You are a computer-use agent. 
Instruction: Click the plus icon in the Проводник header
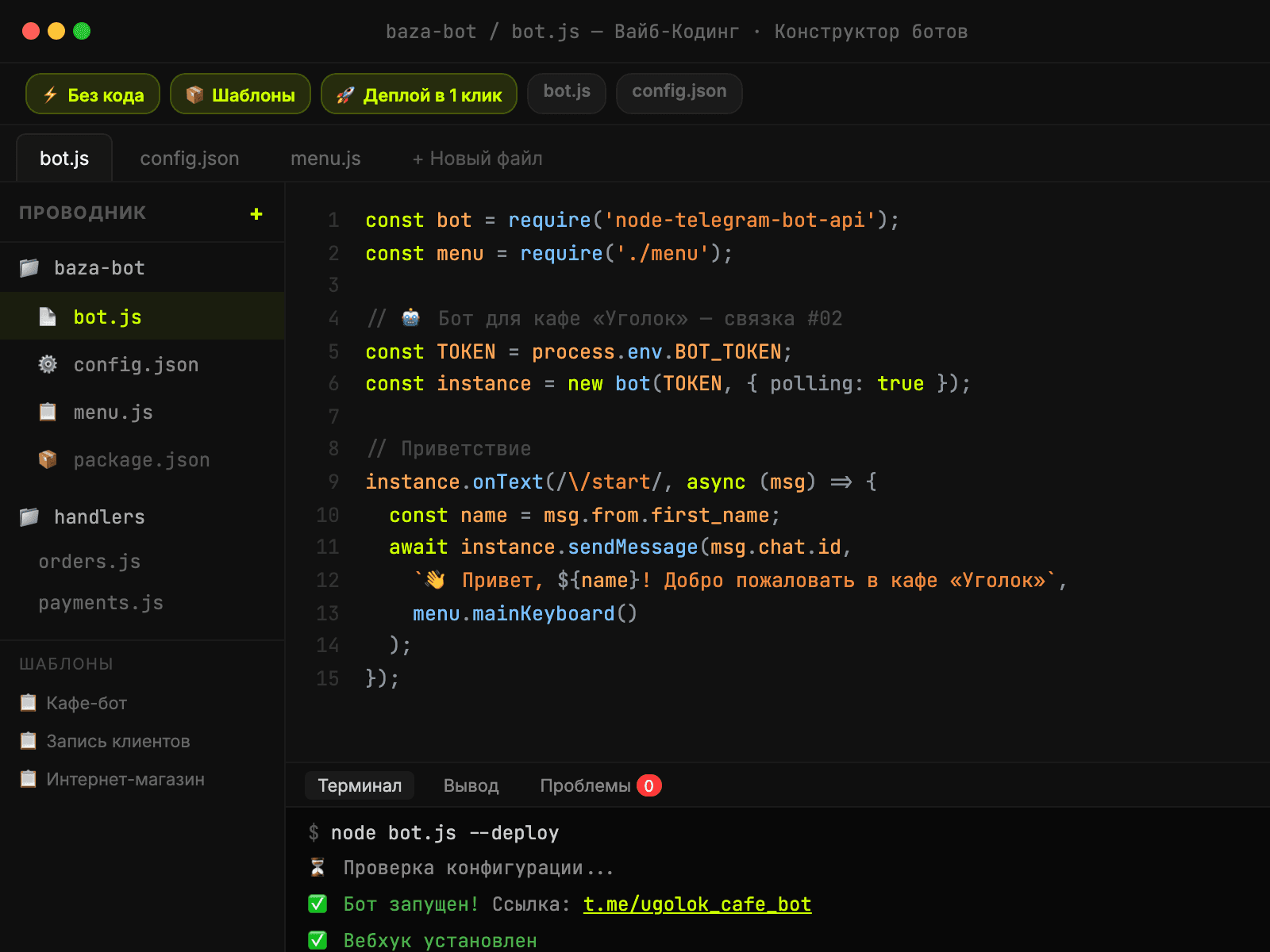[x=256, y=213]
